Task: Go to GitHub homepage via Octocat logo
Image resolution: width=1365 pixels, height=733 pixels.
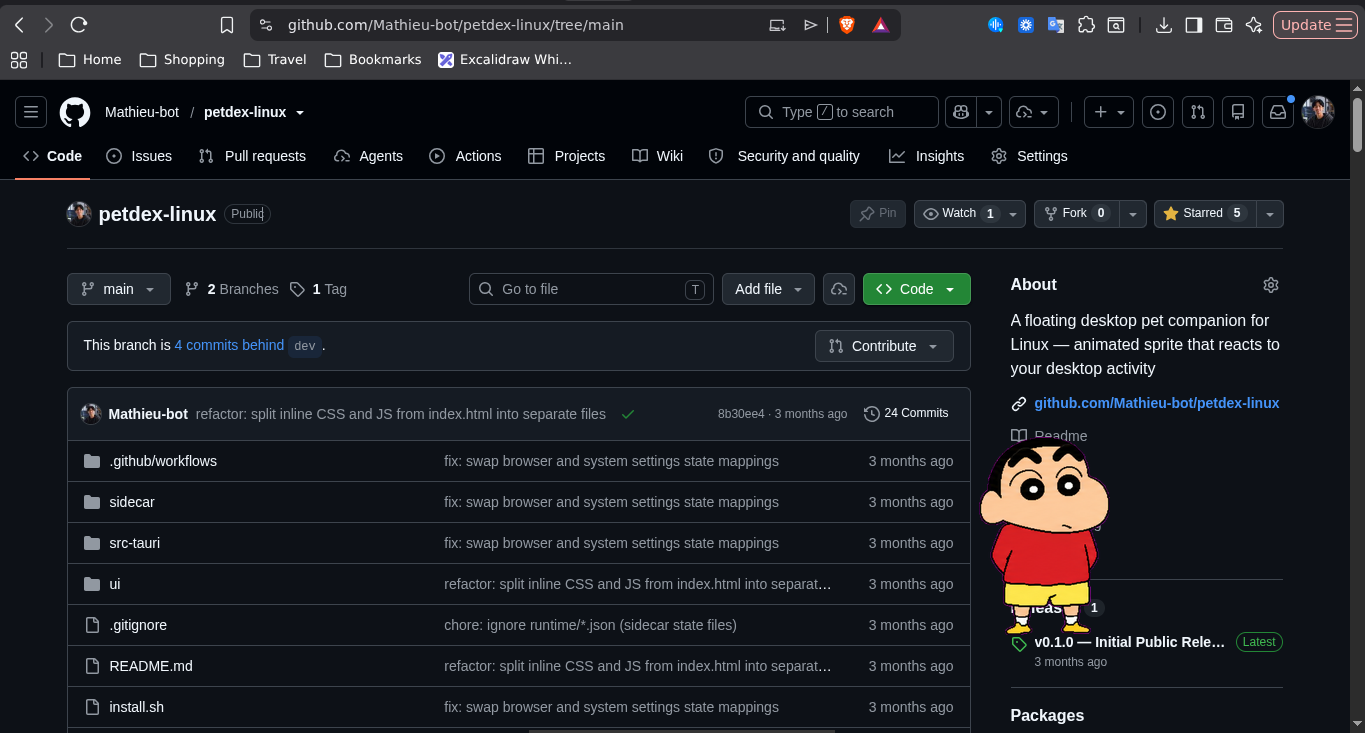Action: click(75, 112)
